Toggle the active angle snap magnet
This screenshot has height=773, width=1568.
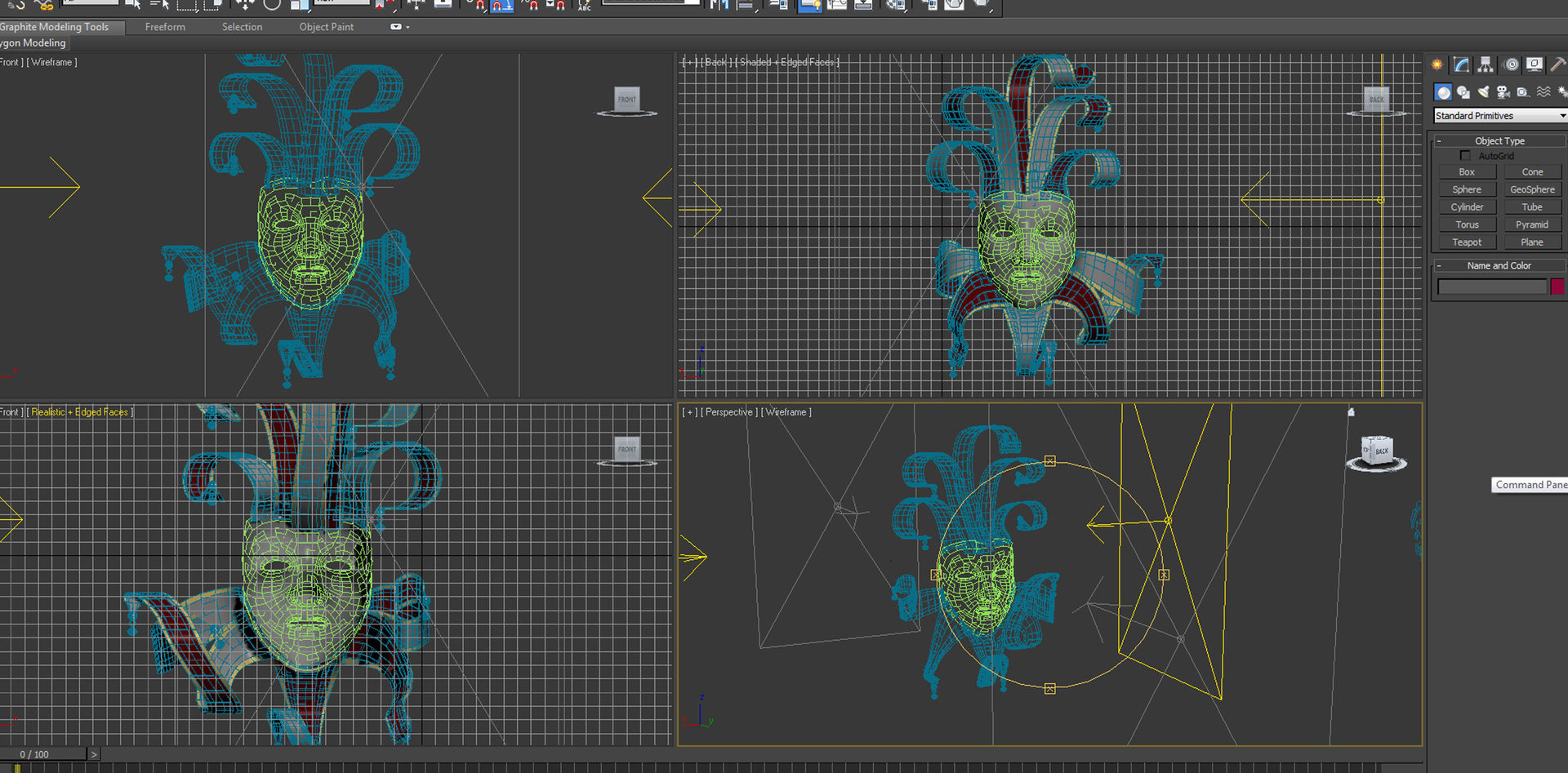[x=501, y=6]
